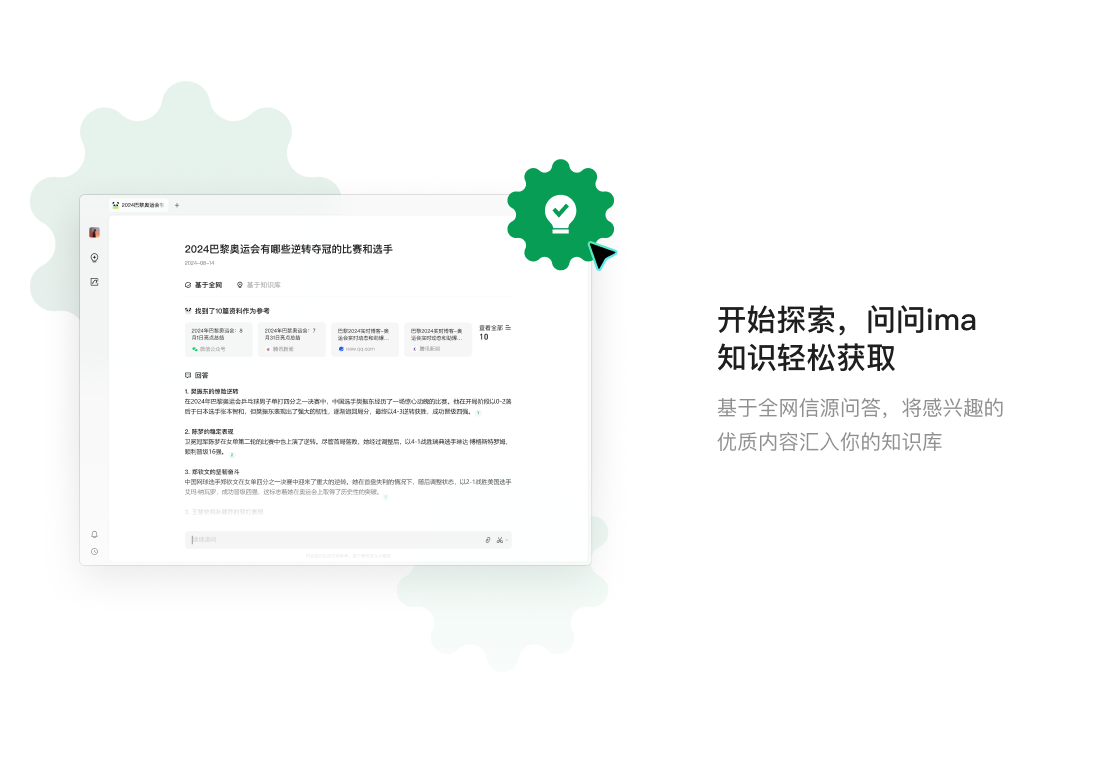Click the headline 开始探索，问问ima

click(x=846, y=320)
